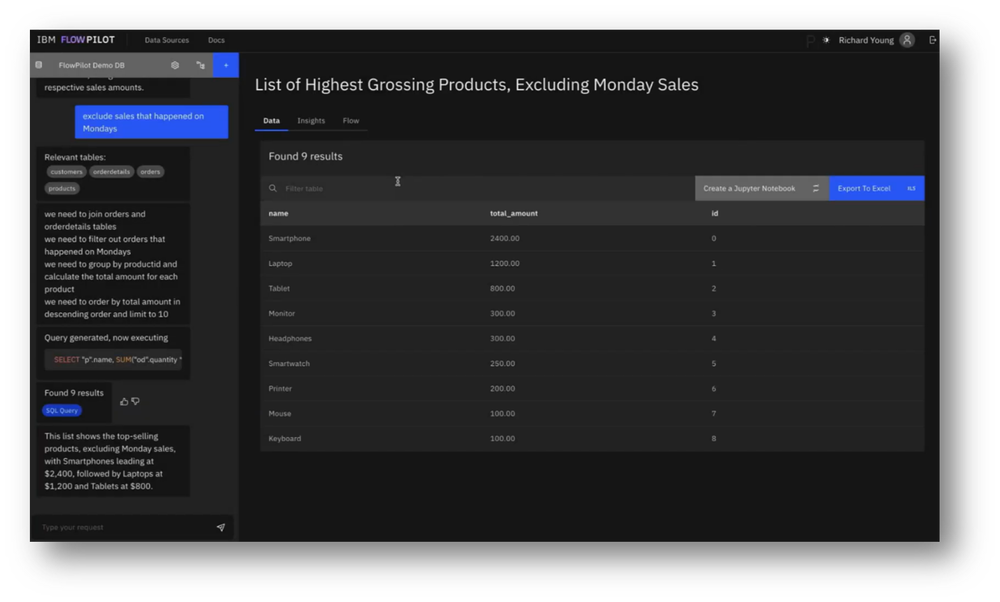1000x602 pixels.
Task: Click the Headphones cell in the table
Action: (x=290, y=339)
